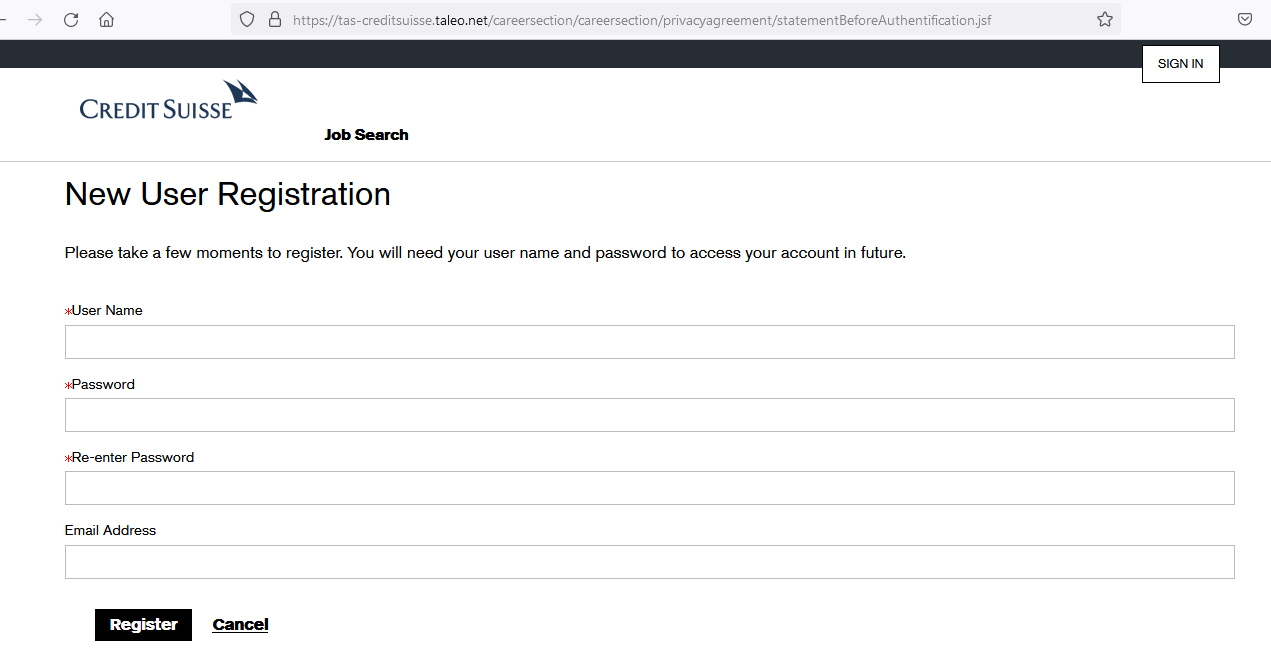The height and width of the screenshot is (656, 1271).
Task: Open the tracking protection shield icon
Action: [247, 19]
